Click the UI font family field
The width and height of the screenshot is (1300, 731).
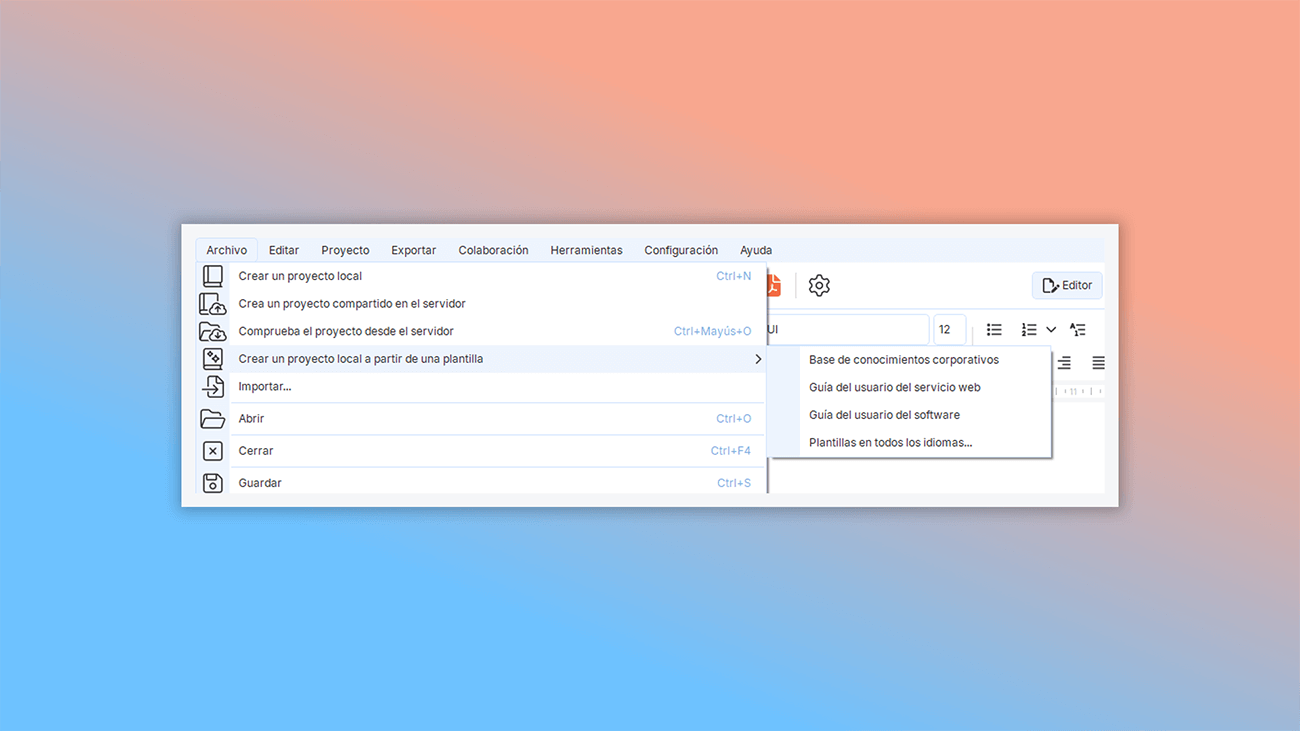845,329
